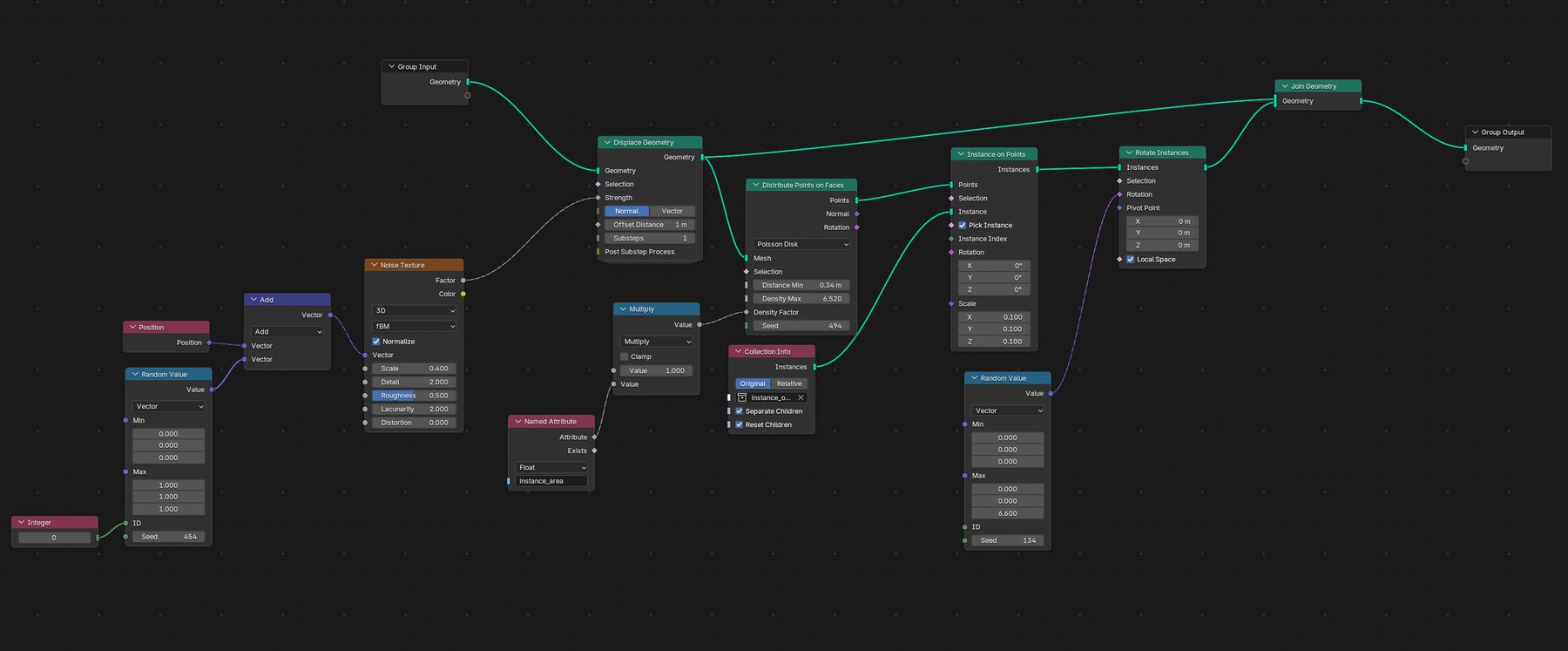Toggle Normalize checkbox in Noise Texture
Viewport: 1568px width, 651px height.
(376, 342)
